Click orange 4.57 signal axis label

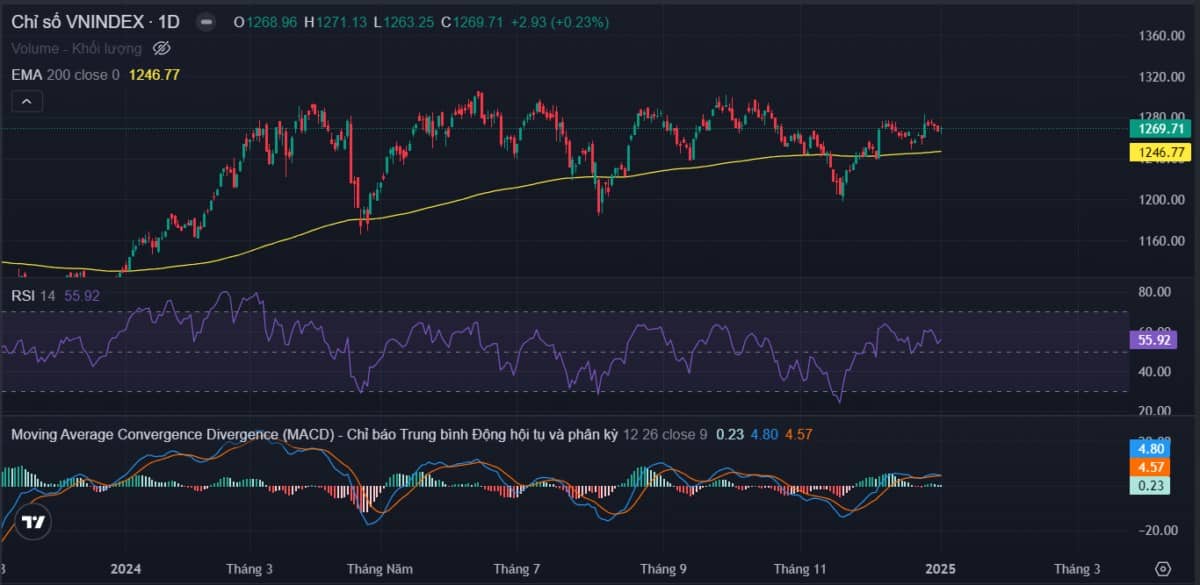(1150, 467)
